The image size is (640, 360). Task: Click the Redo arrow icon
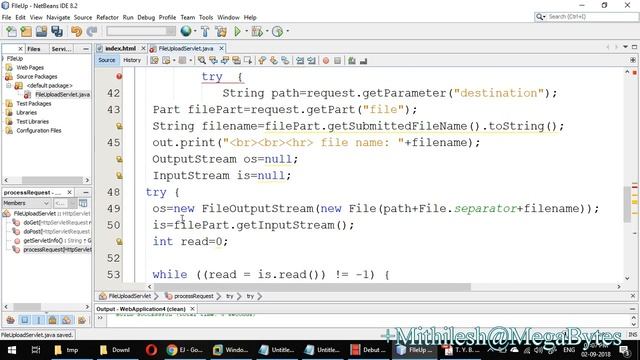click(x=92, y=31)
